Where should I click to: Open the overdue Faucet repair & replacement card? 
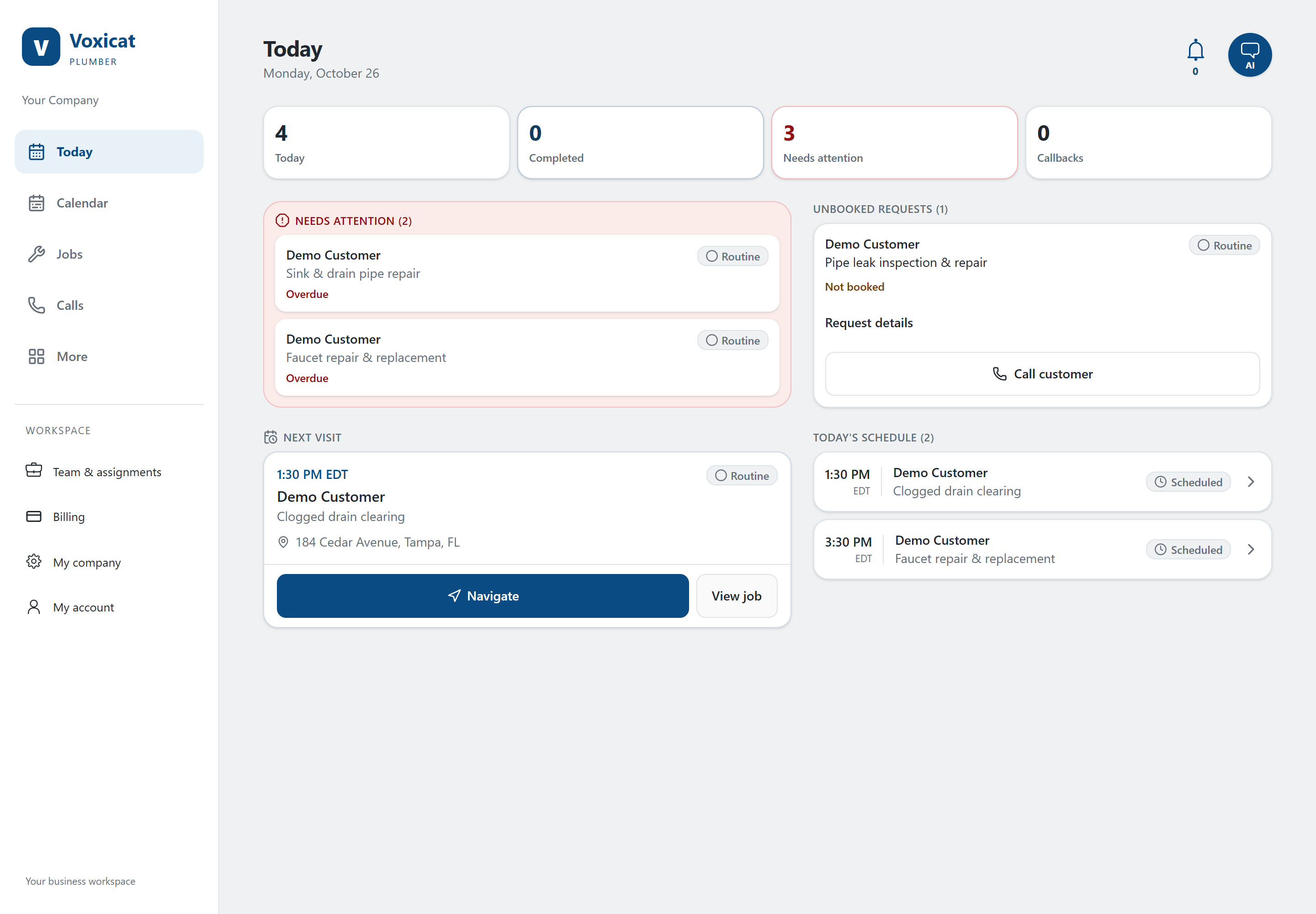527,357
